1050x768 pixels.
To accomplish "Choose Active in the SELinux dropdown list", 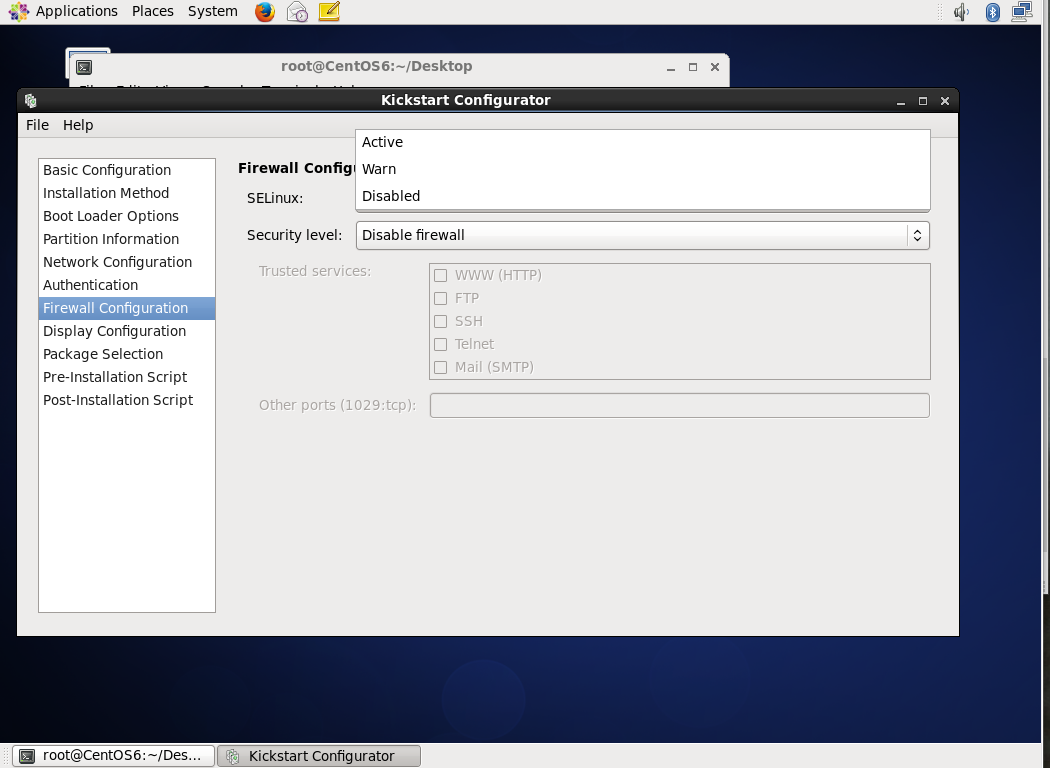I will 643,142.
